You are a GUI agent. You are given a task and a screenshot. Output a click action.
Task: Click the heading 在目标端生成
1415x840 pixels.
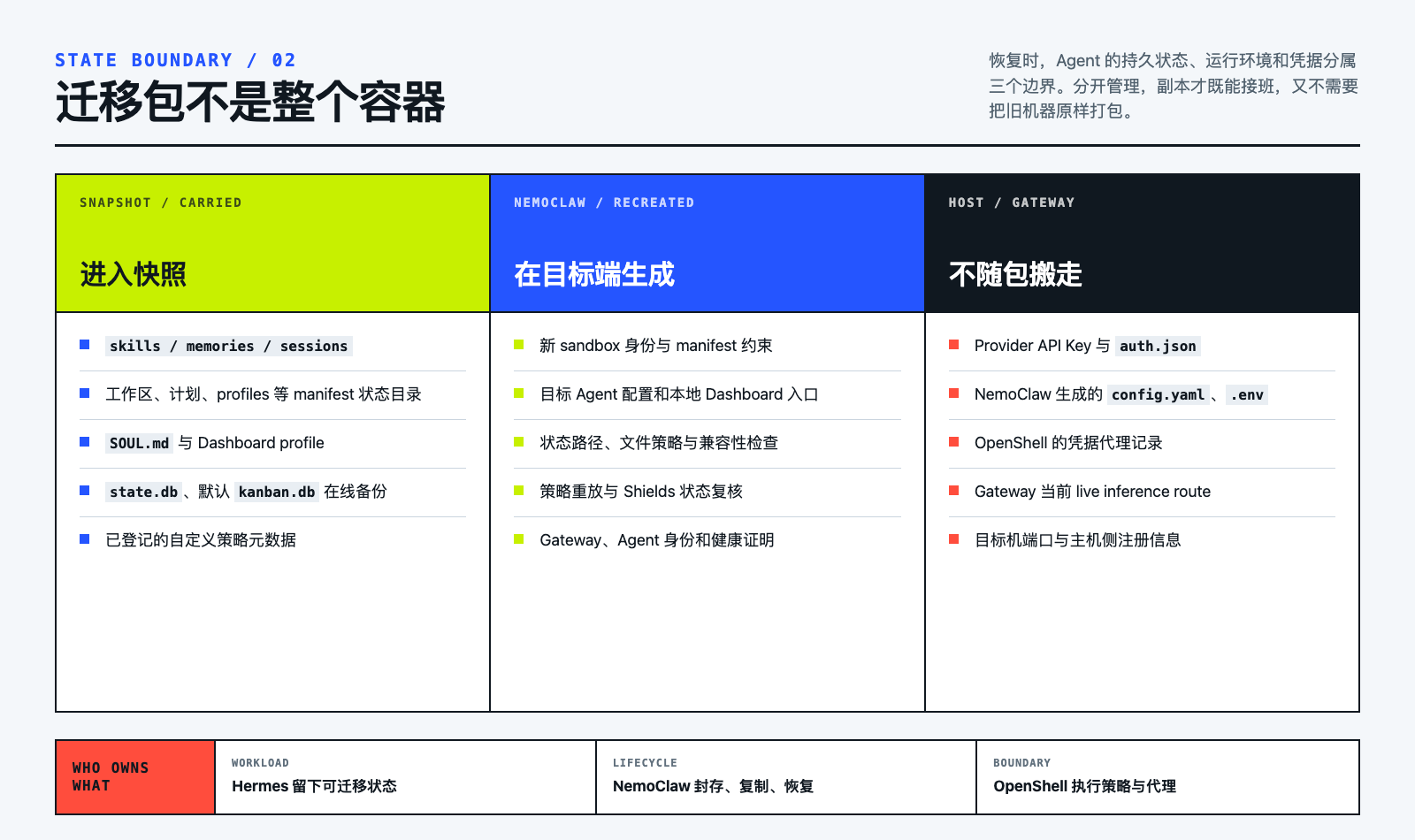594,274
